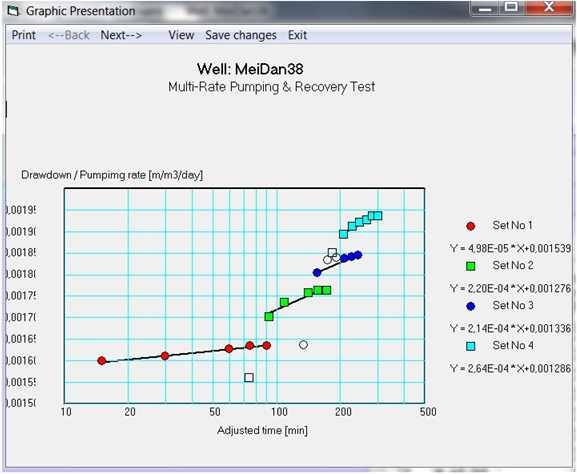The height and width of the screenshot is (474, 577).
Task: Select the green Set No 2 legend square
Action: pyautogui.click(x=470, y=266)
